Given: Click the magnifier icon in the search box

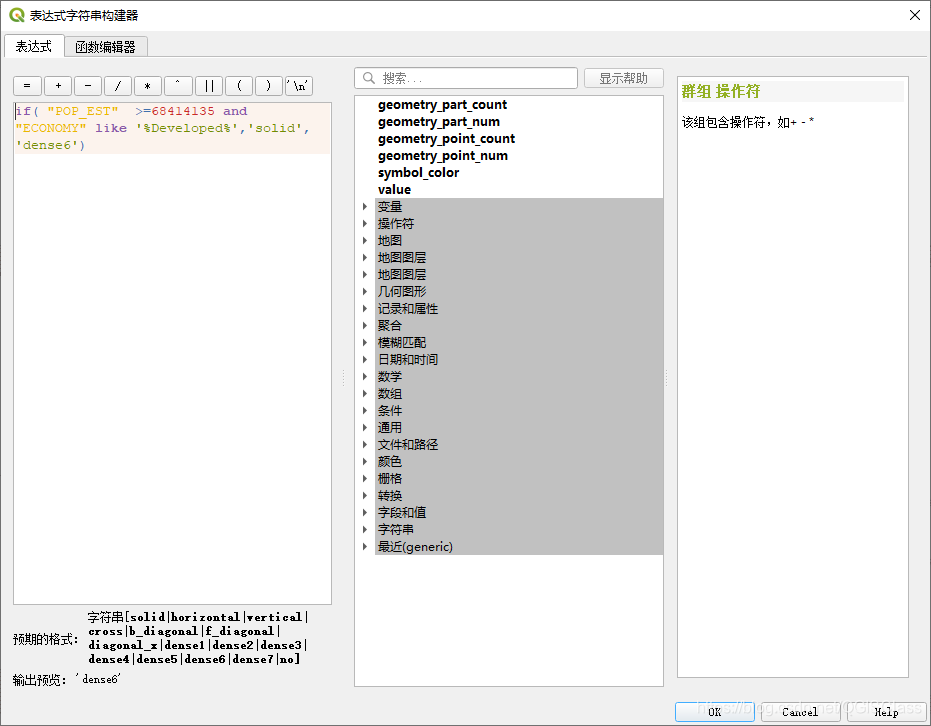Looking at the screenshot, I should (369, 78).
